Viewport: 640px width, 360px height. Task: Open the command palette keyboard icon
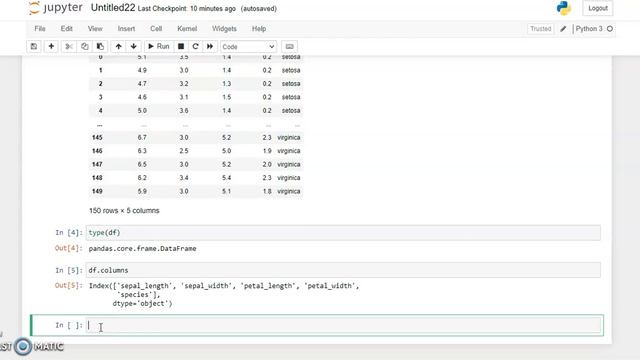pyautogui.click(x=289, y=47)
